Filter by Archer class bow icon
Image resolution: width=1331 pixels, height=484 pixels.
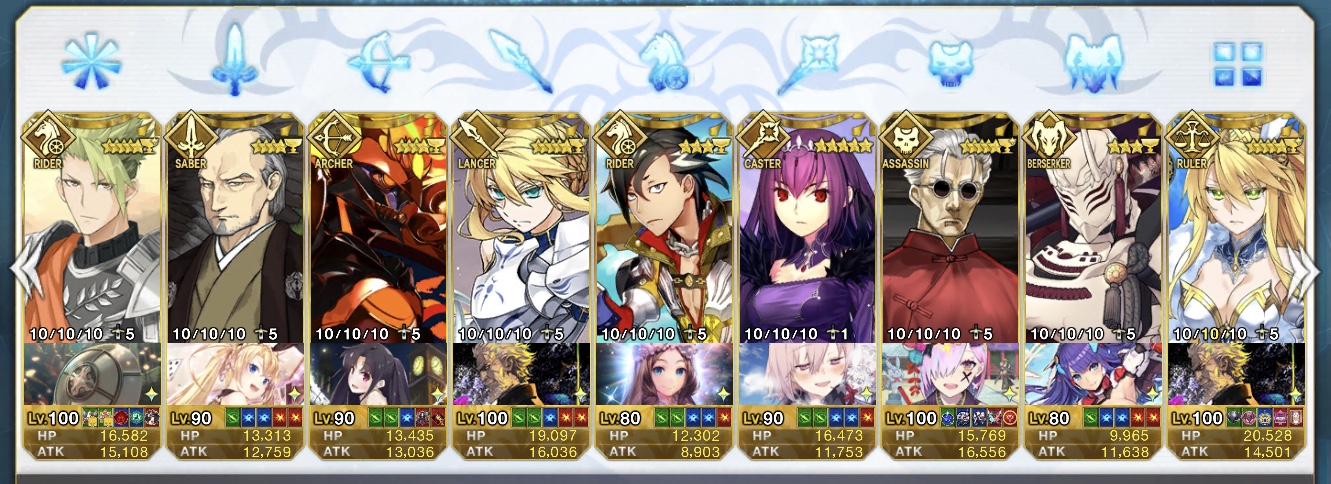coord(377,60)
